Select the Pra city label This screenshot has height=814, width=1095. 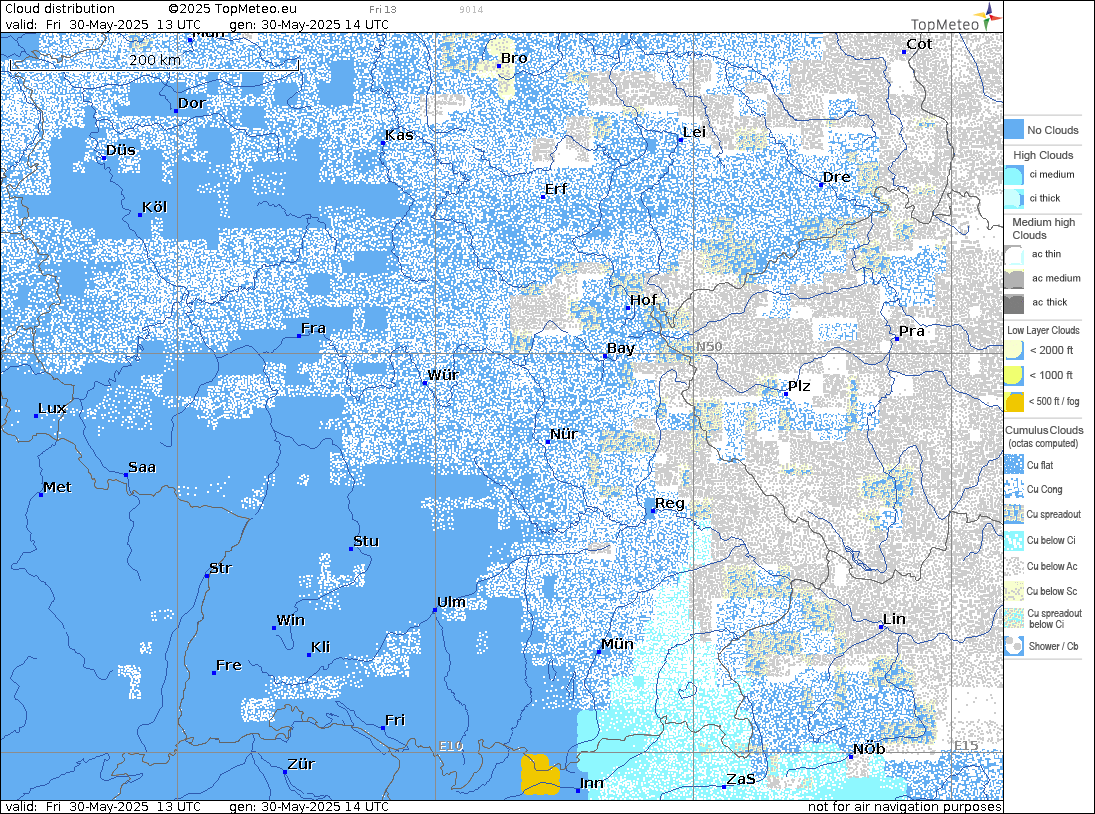click(911, 331)
